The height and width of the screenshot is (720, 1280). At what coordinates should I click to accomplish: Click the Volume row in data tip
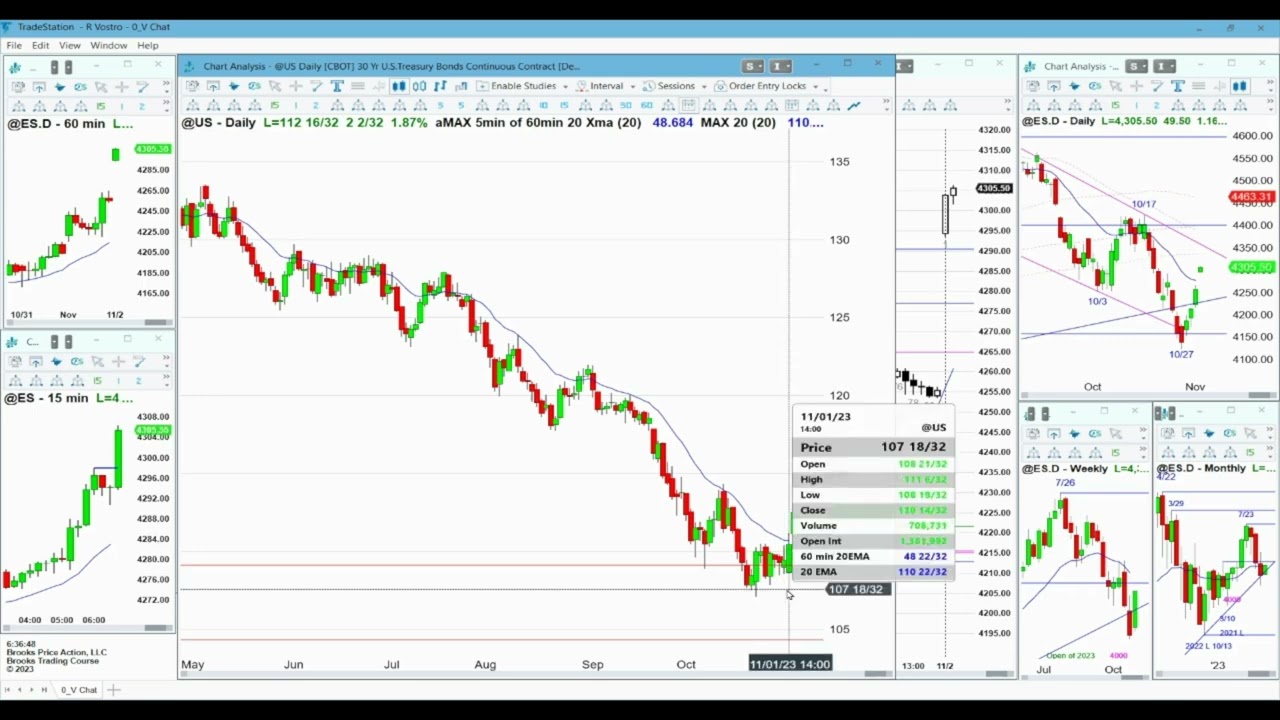pos(873,525)
